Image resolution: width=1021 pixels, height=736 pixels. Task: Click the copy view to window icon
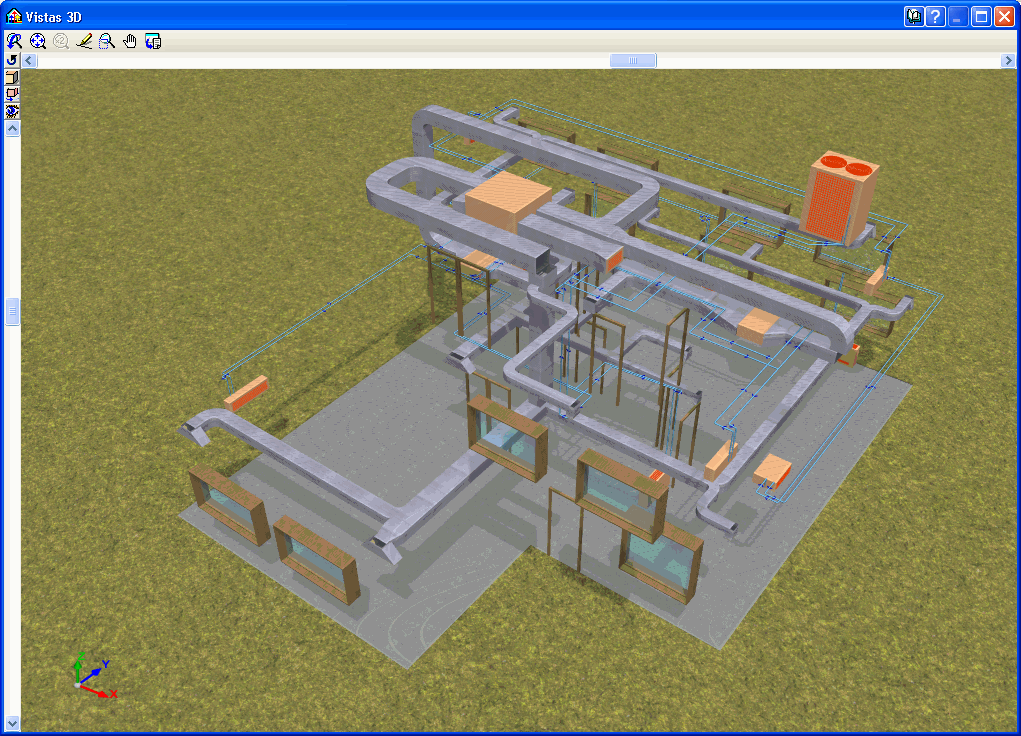tap(153, 41)
